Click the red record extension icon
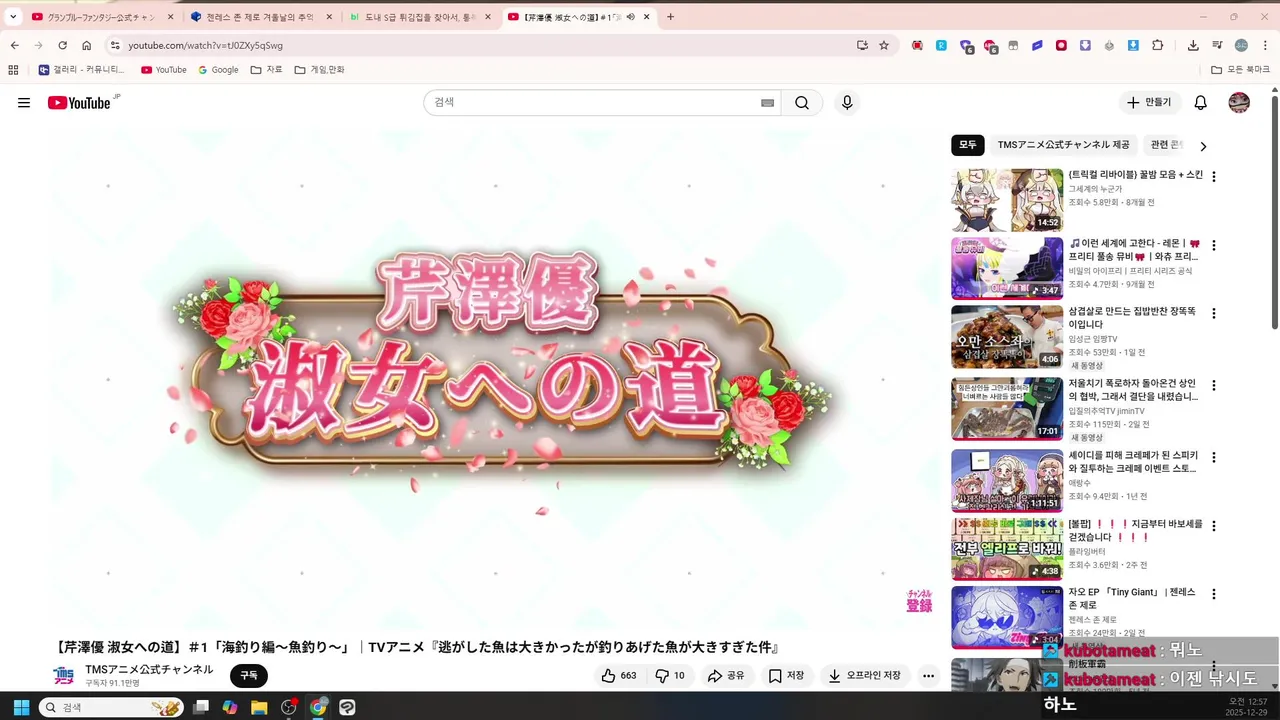 [x=1061, y=45]
